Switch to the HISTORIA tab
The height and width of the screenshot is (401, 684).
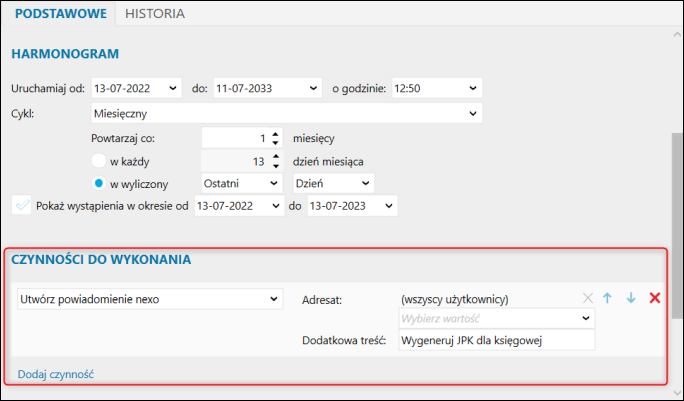(x=155, y=14)
